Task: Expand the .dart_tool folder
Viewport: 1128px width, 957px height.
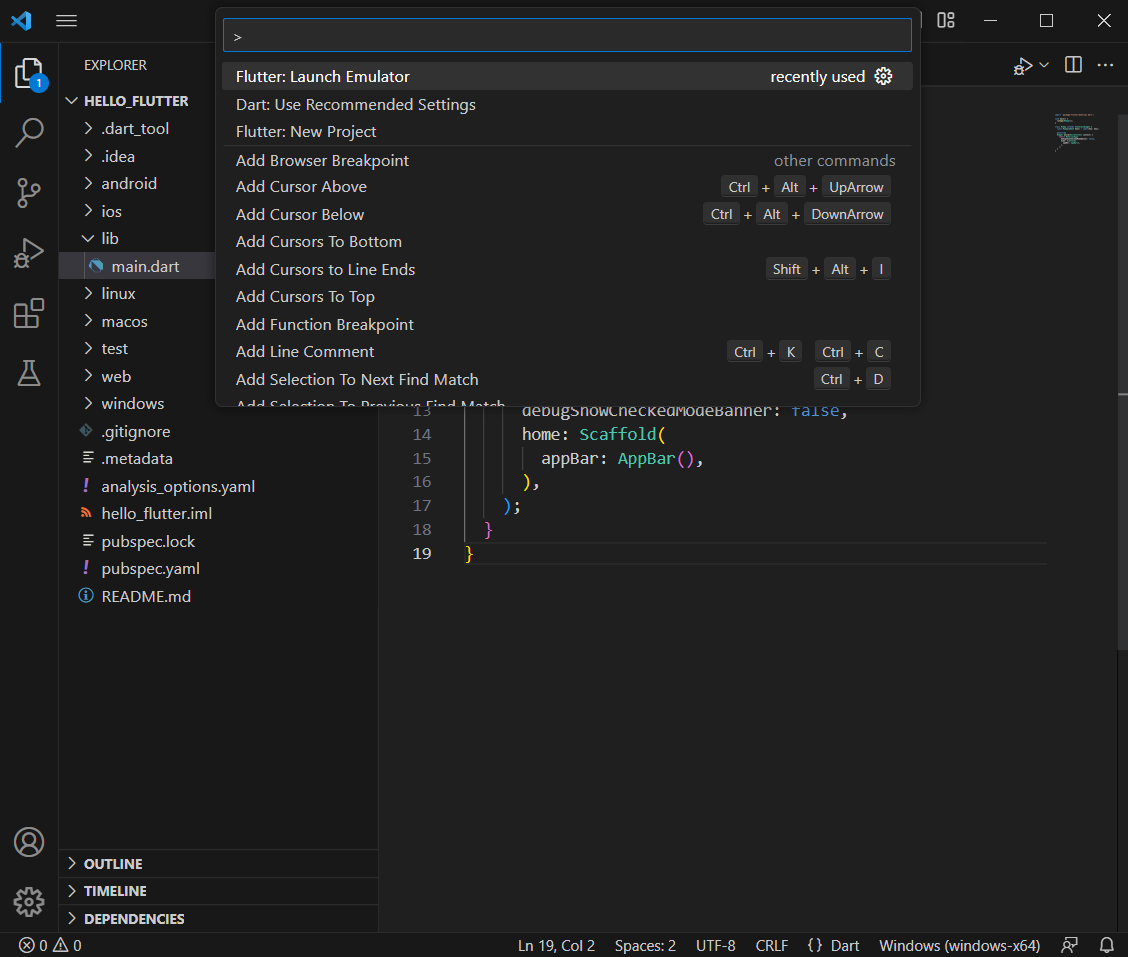Action: [137, 129]
